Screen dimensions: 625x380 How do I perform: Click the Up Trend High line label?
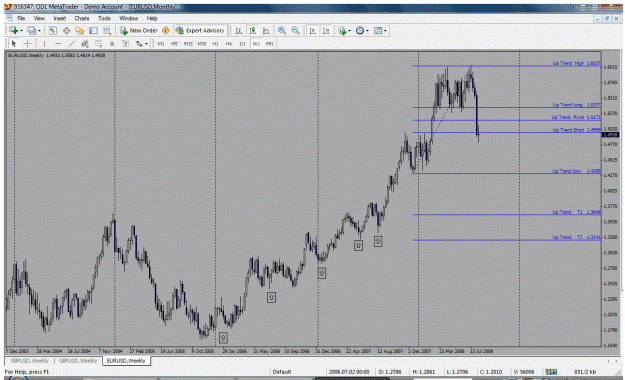576,63
